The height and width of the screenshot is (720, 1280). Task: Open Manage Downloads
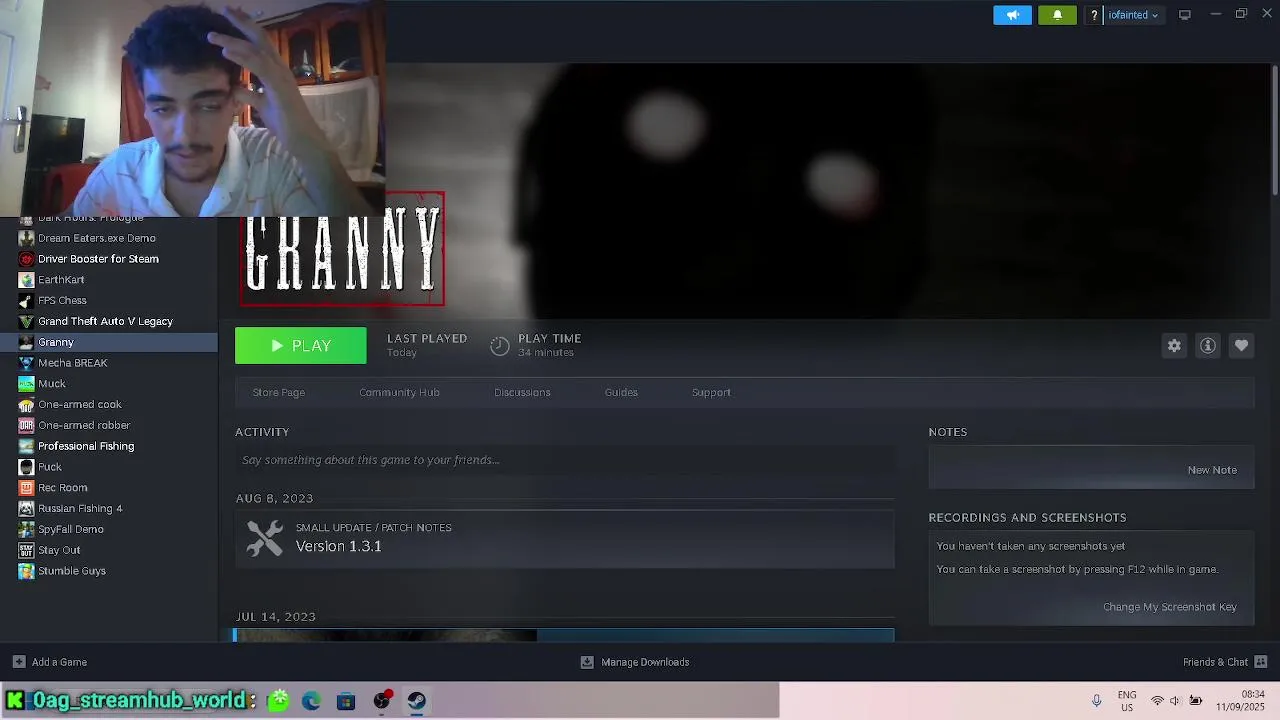635,662
